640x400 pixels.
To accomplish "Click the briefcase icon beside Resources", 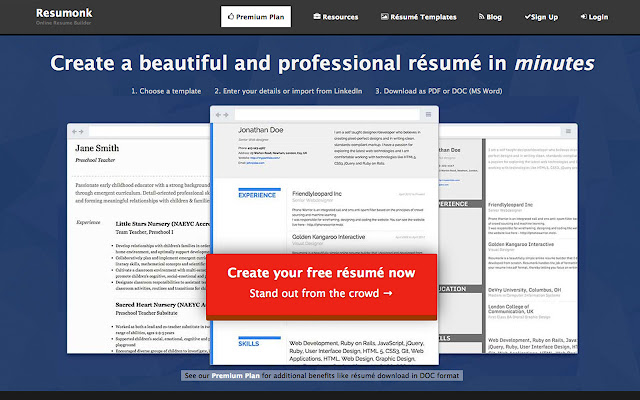I will (x=317, y=16).
